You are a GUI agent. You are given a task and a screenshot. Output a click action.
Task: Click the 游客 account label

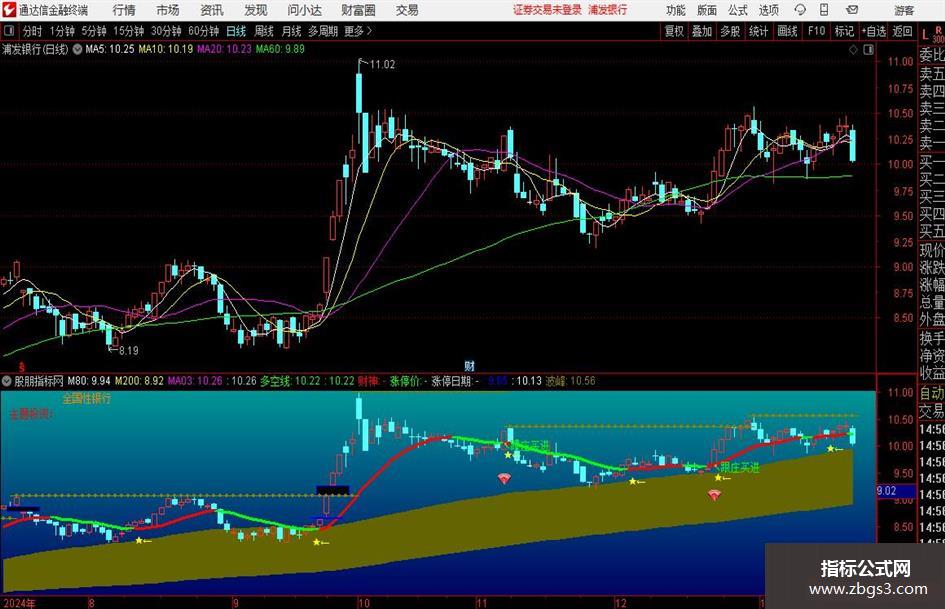click(x=904, y=10)
